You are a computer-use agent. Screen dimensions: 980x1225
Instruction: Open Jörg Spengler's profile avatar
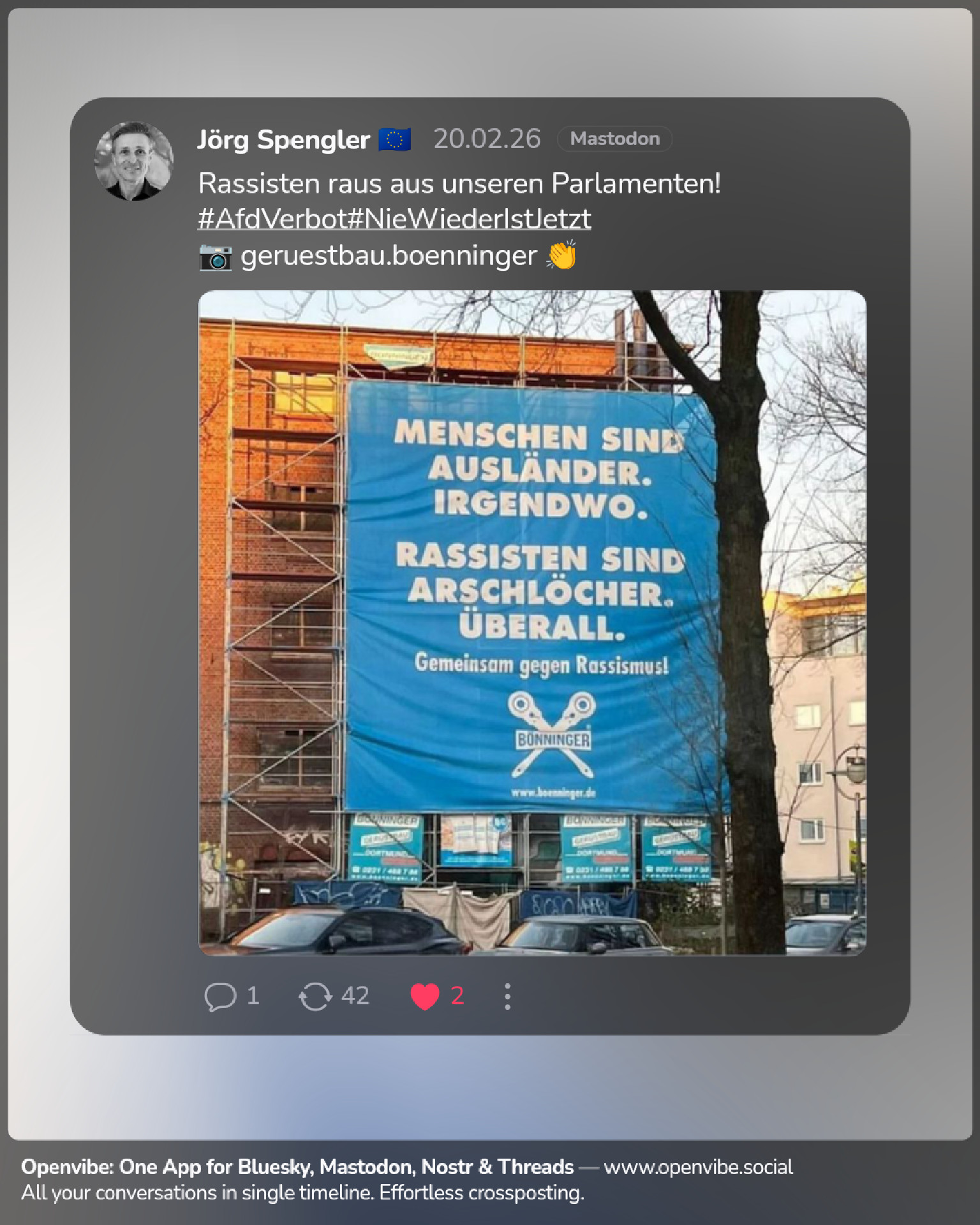tap(133, 161)
